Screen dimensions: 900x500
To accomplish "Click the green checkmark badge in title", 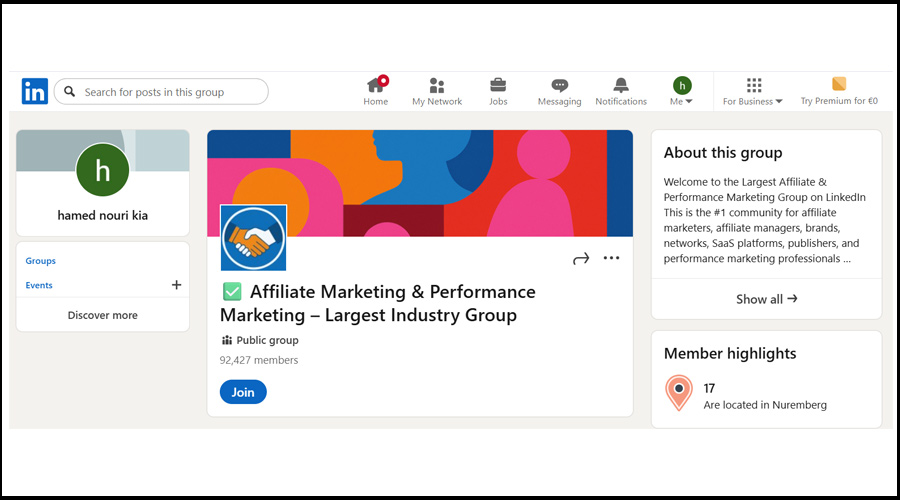I will (232, 292).
